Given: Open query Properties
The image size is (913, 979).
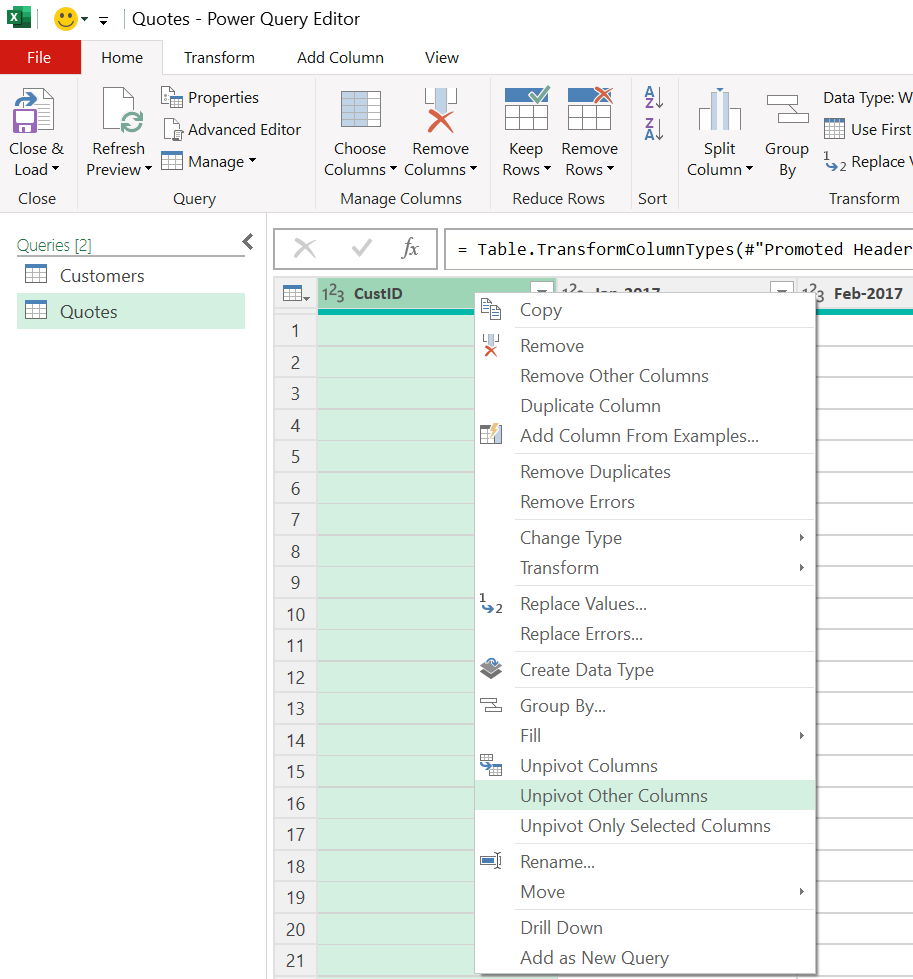Looking at the screenshot, I should [210, 97].
